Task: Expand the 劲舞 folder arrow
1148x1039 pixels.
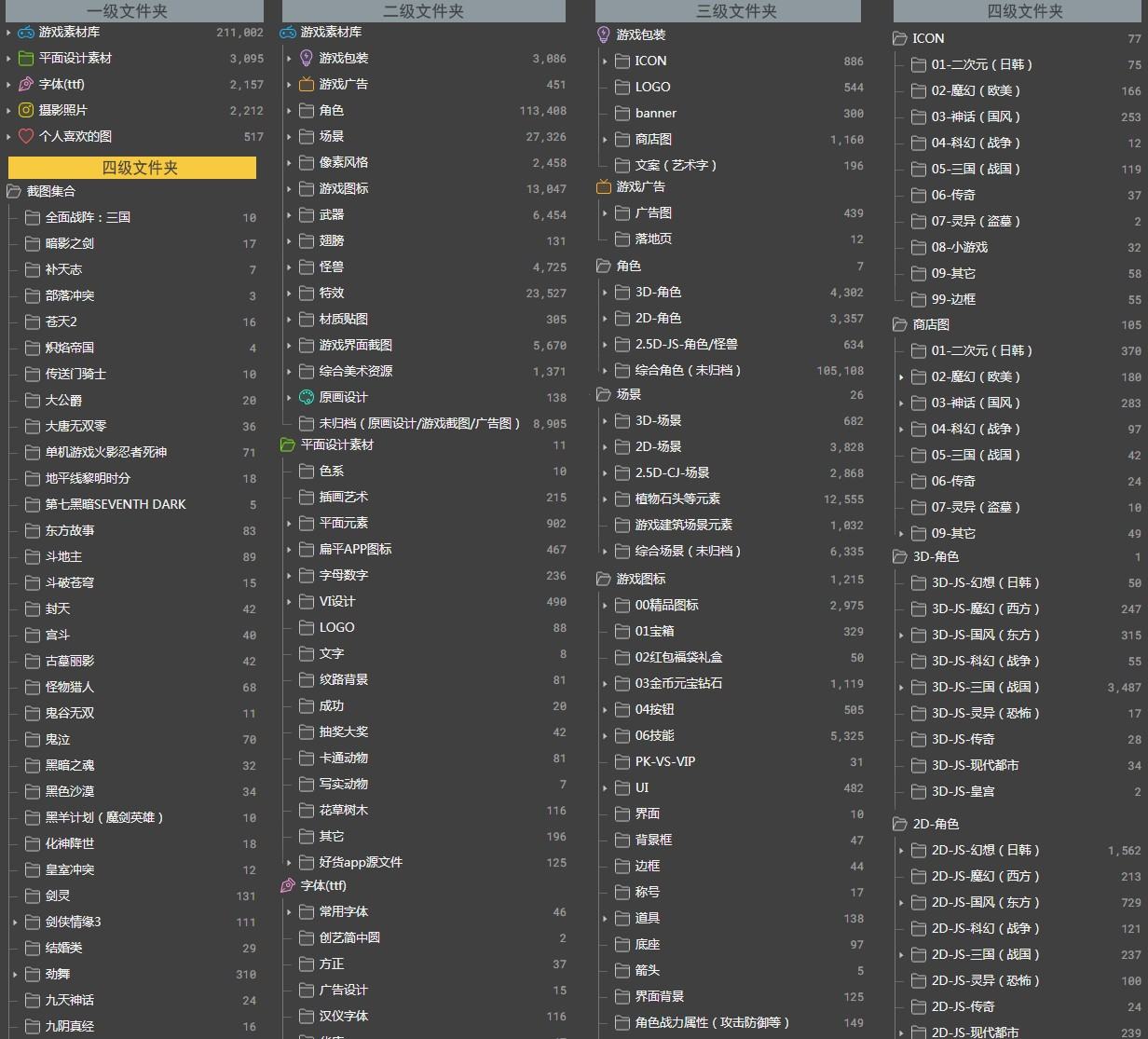Action: 15,974
